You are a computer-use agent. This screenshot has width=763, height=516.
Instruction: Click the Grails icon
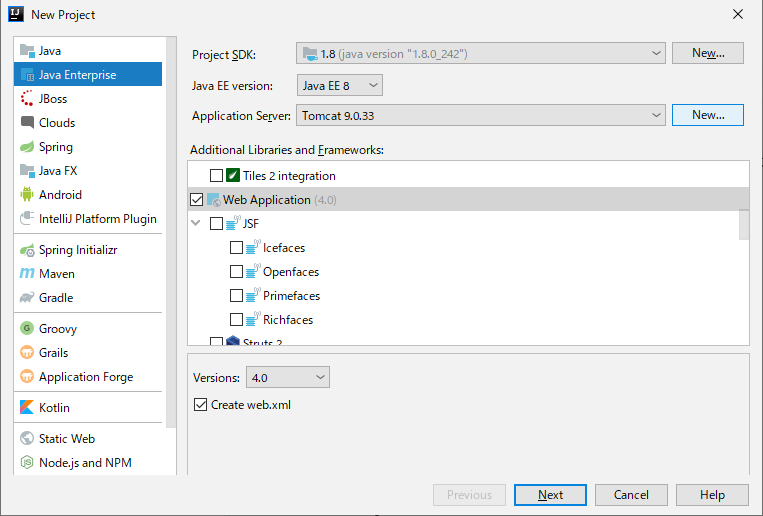click(x=27, y=352)
